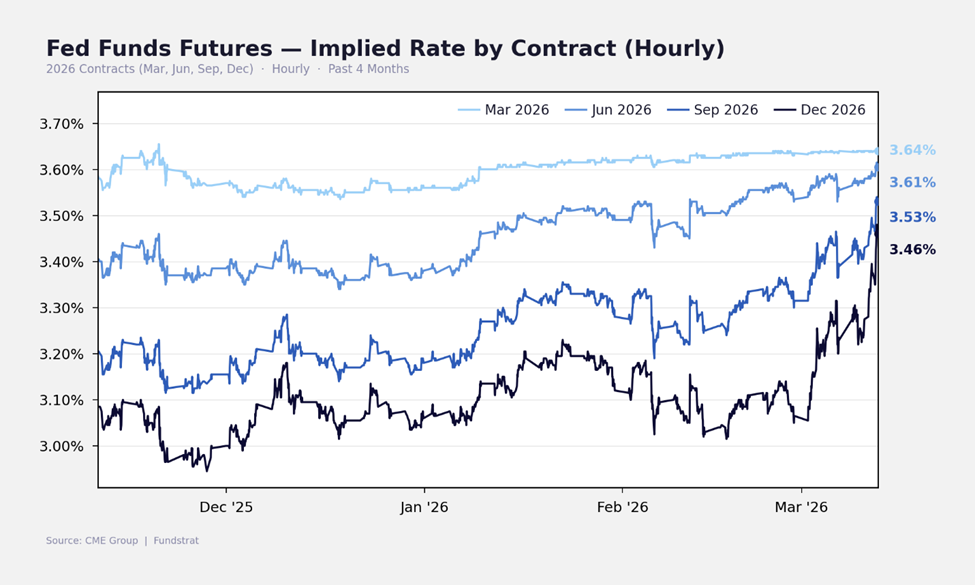
Task: Click the Feb '26 x-axis label
Action: 622,507
